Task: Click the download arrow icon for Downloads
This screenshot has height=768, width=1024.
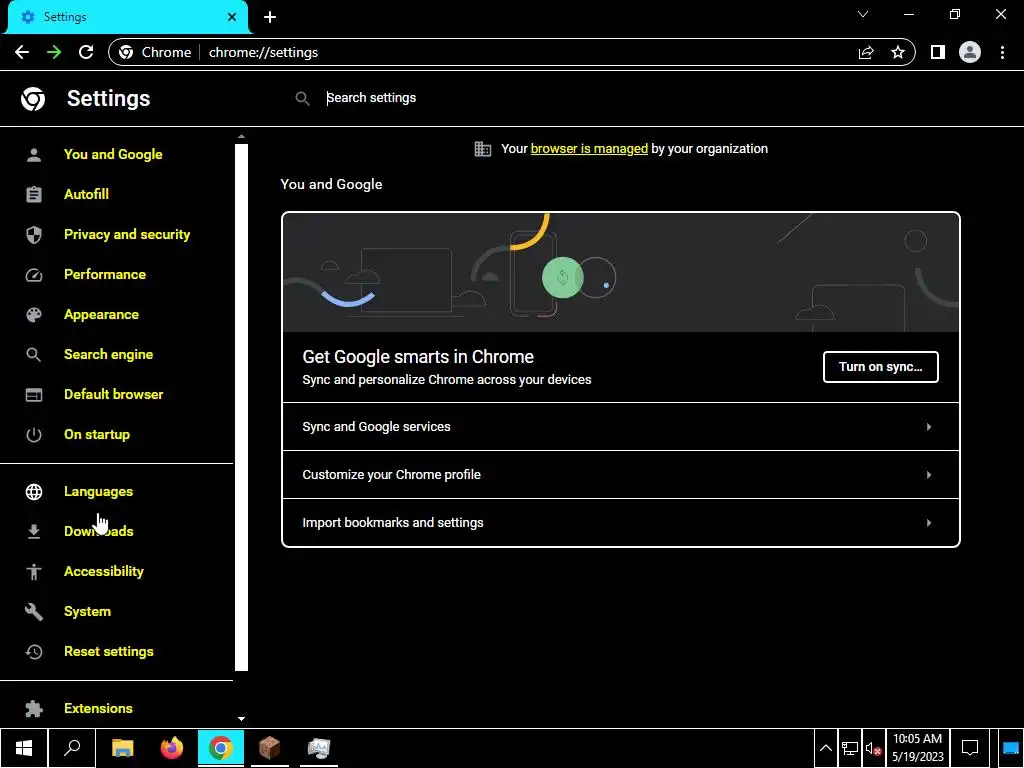Action: 34,532
